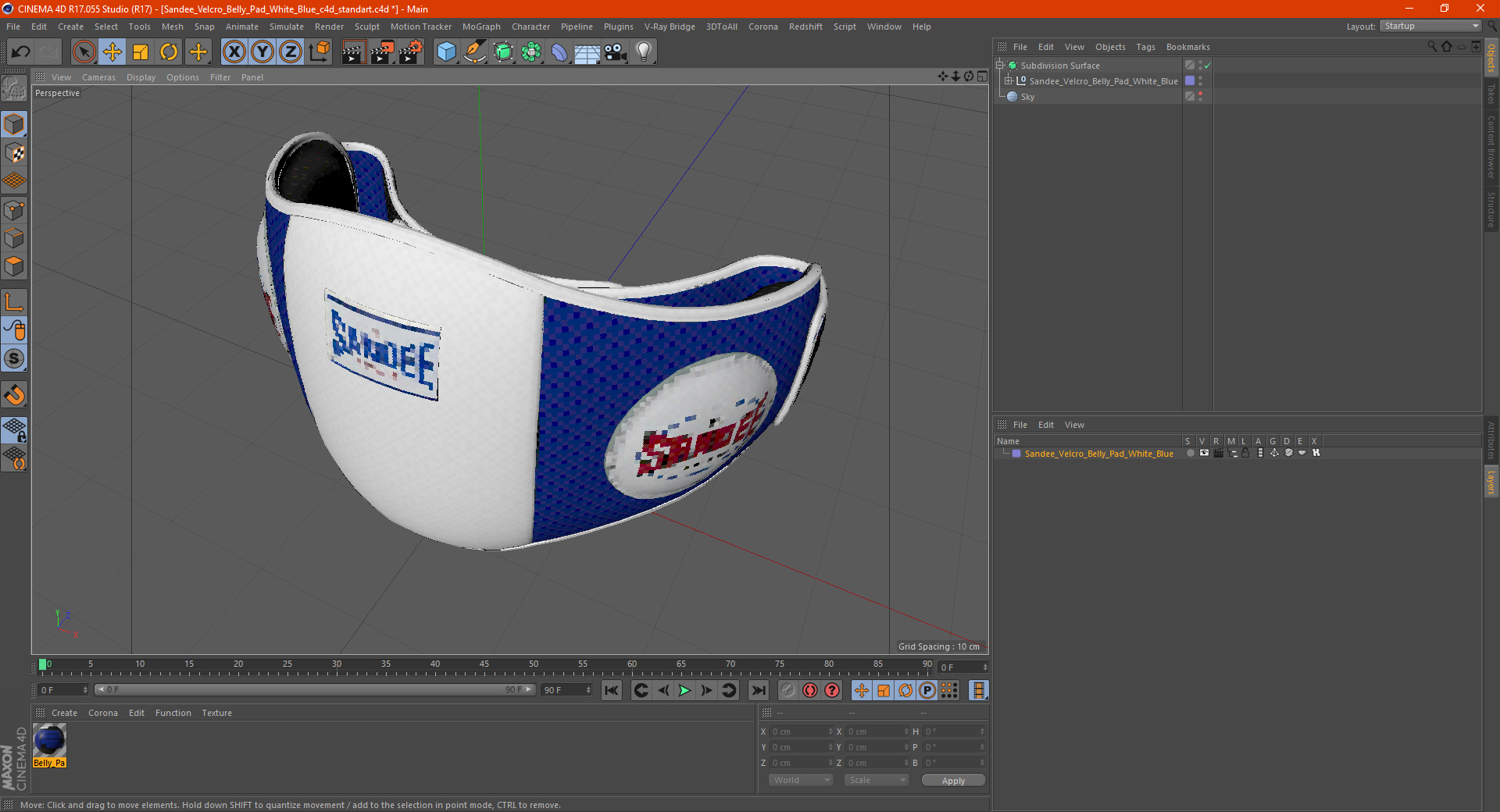The height and width of the screenshot is (812, 1500).
Task: Toggle layer Lock icon
Action: 1245,454
